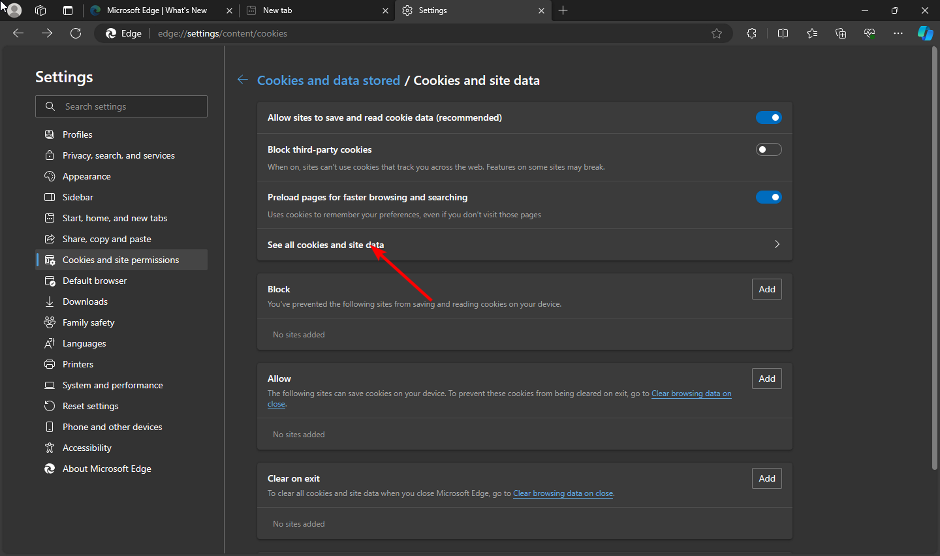Follow Clear browsing data on close link in Allow
Viewport: 940px width, 556px height.
coord(691,393)
